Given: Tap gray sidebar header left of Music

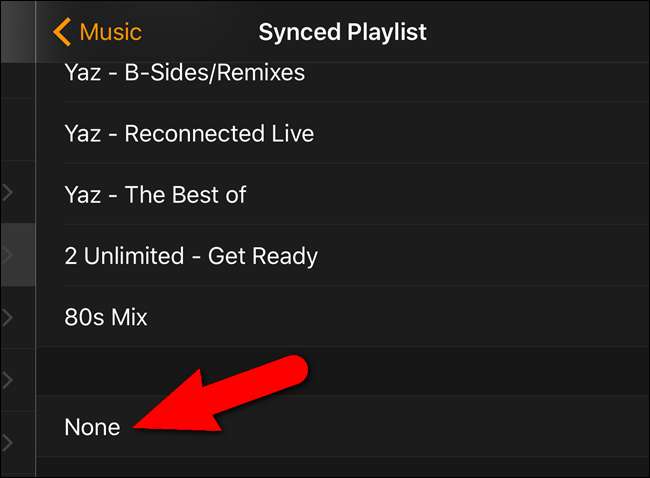Looking at the screenshot, I should 18,32.
